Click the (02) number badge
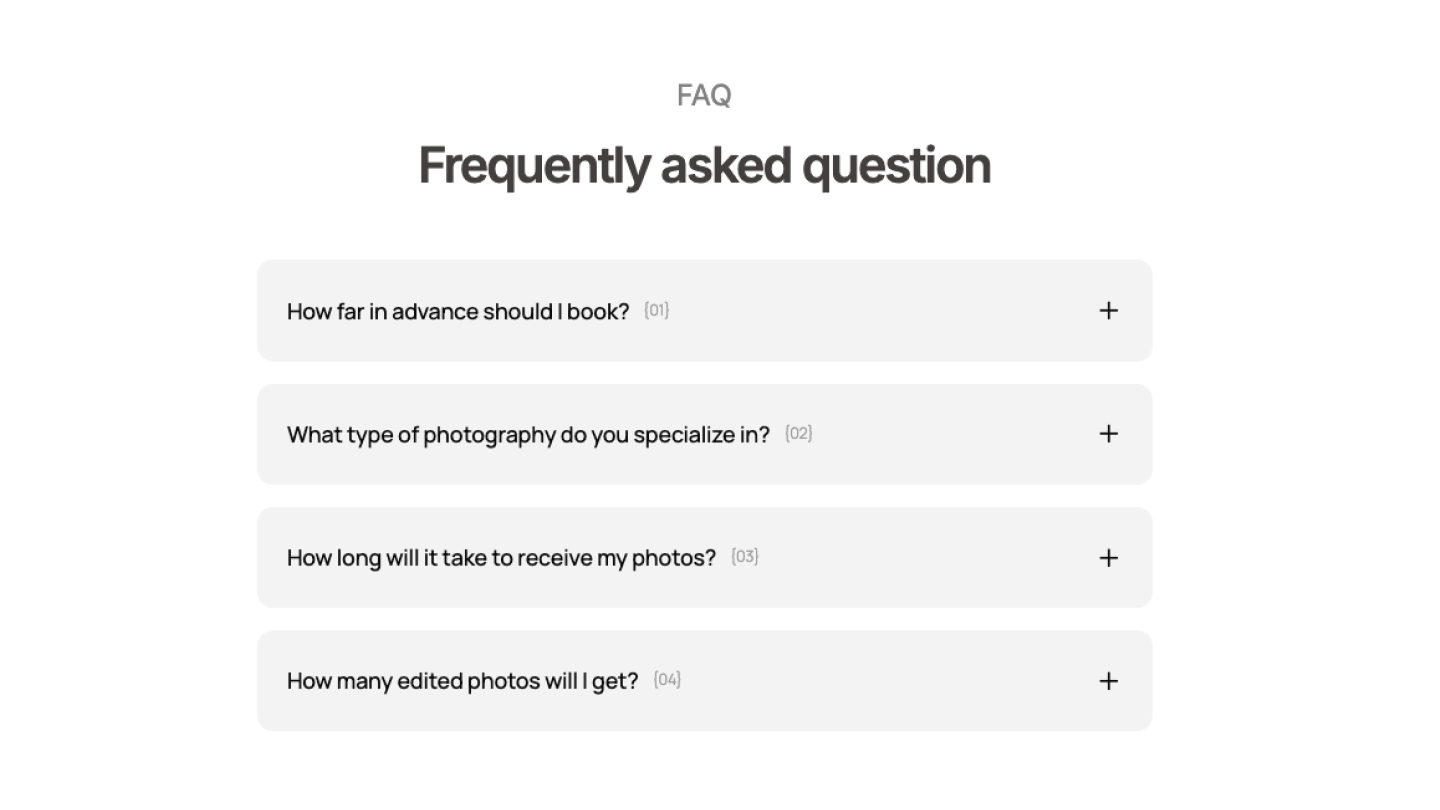 (799, 434)
